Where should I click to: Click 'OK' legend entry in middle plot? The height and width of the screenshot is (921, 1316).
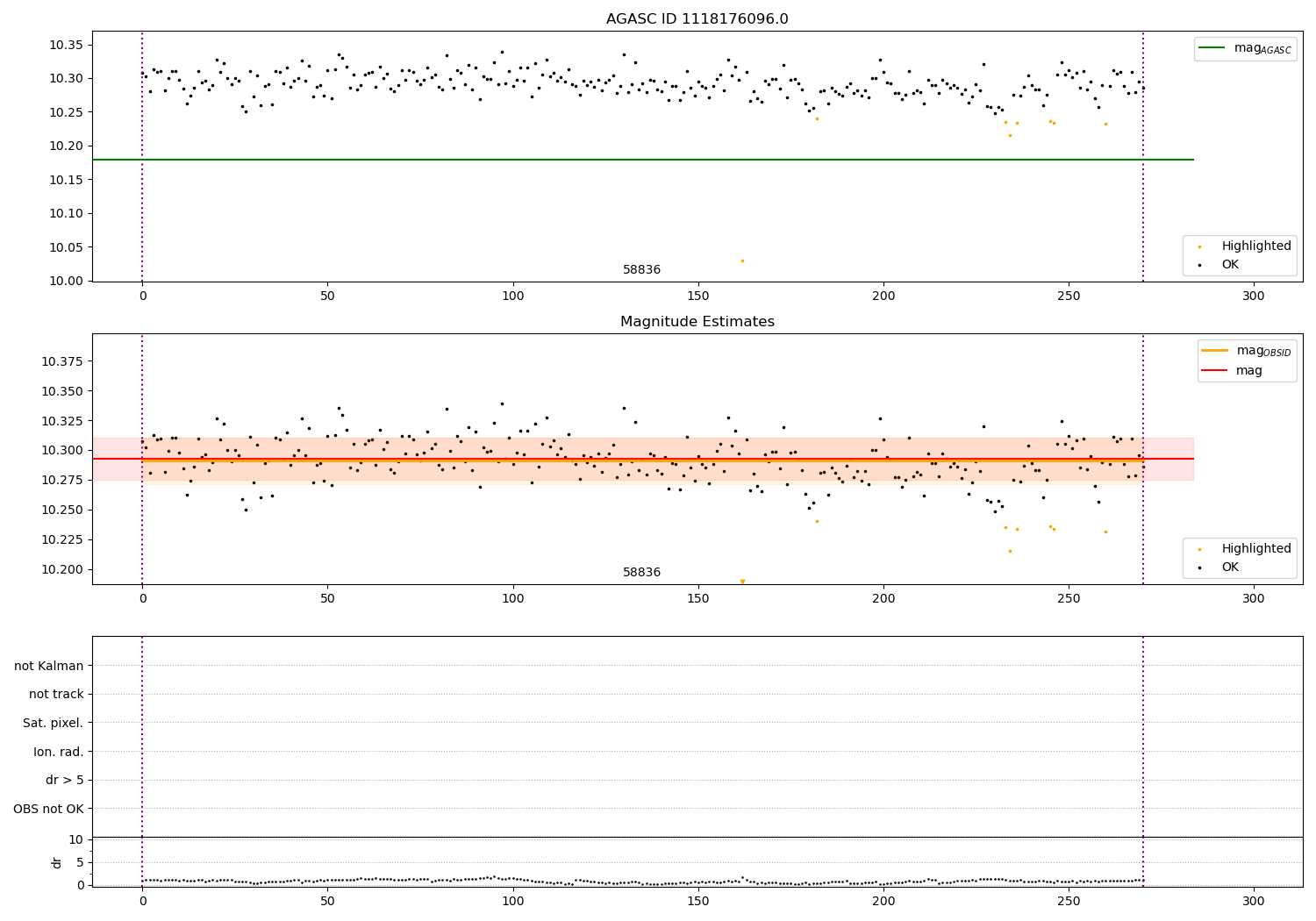pos(1230,568)
